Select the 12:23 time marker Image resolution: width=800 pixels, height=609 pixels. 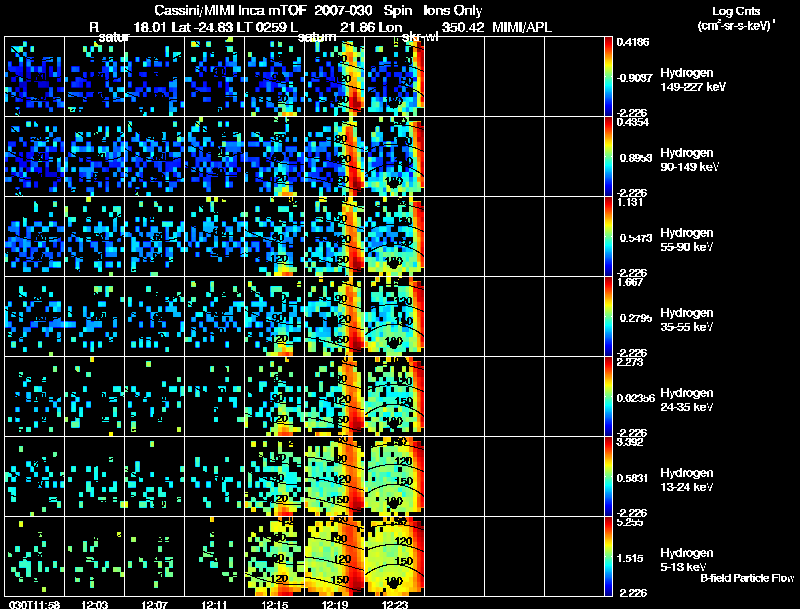click(x=395, y=604)
